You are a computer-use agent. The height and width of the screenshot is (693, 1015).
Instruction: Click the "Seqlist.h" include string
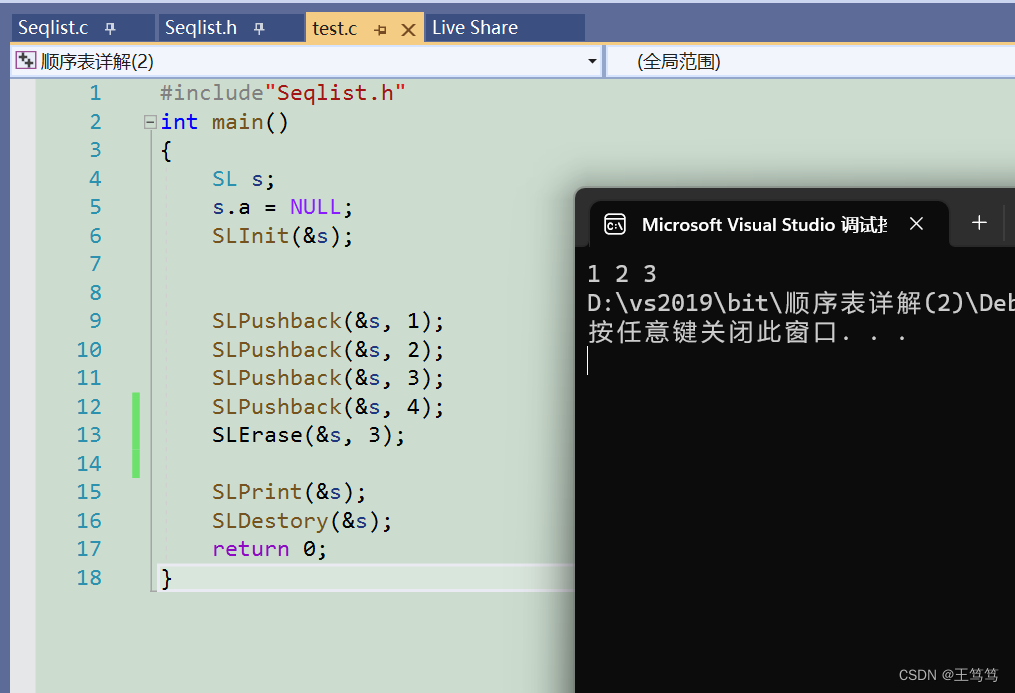[x=335, y=93]
